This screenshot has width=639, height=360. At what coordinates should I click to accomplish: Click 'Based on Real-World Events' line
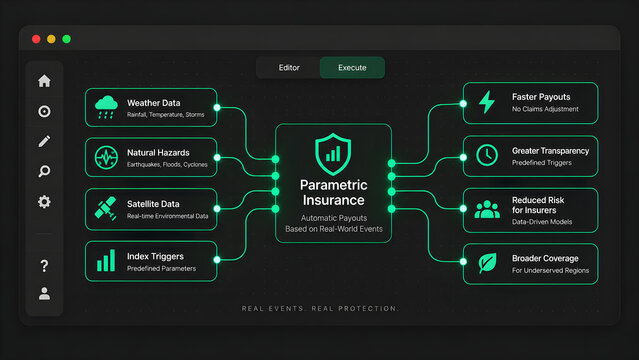pos(334,229)
